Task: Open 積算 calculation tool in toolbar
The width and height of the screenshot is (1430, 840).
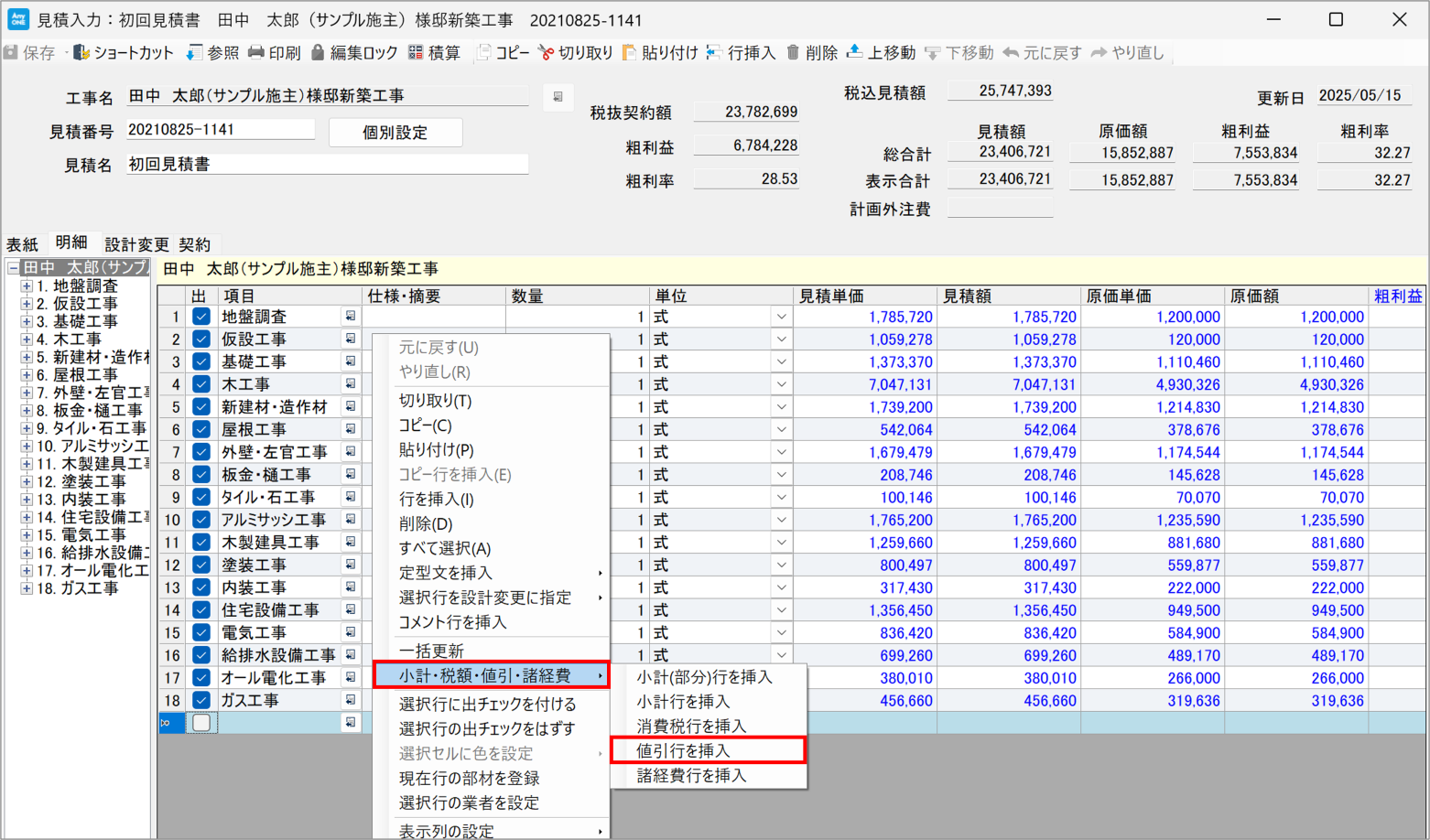Action: (417, 53)
